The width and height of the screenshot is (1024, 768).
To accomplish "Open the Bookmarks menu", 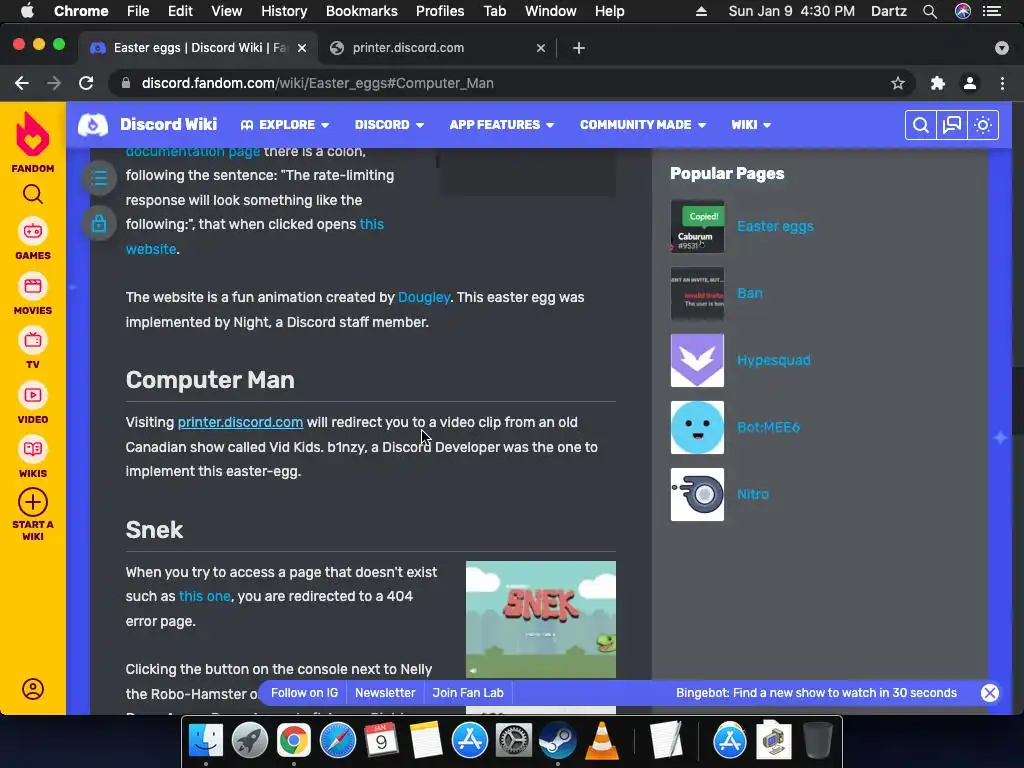I will coord(362,11).
